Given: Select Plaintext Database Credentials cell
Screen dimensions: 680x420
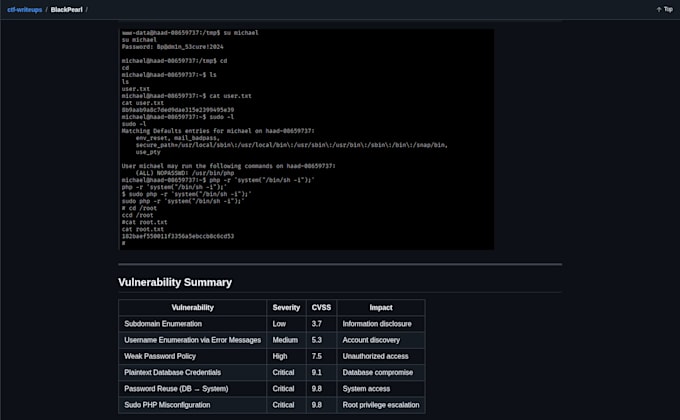Looking at the screenshot, I should click(x=193, y=373).
